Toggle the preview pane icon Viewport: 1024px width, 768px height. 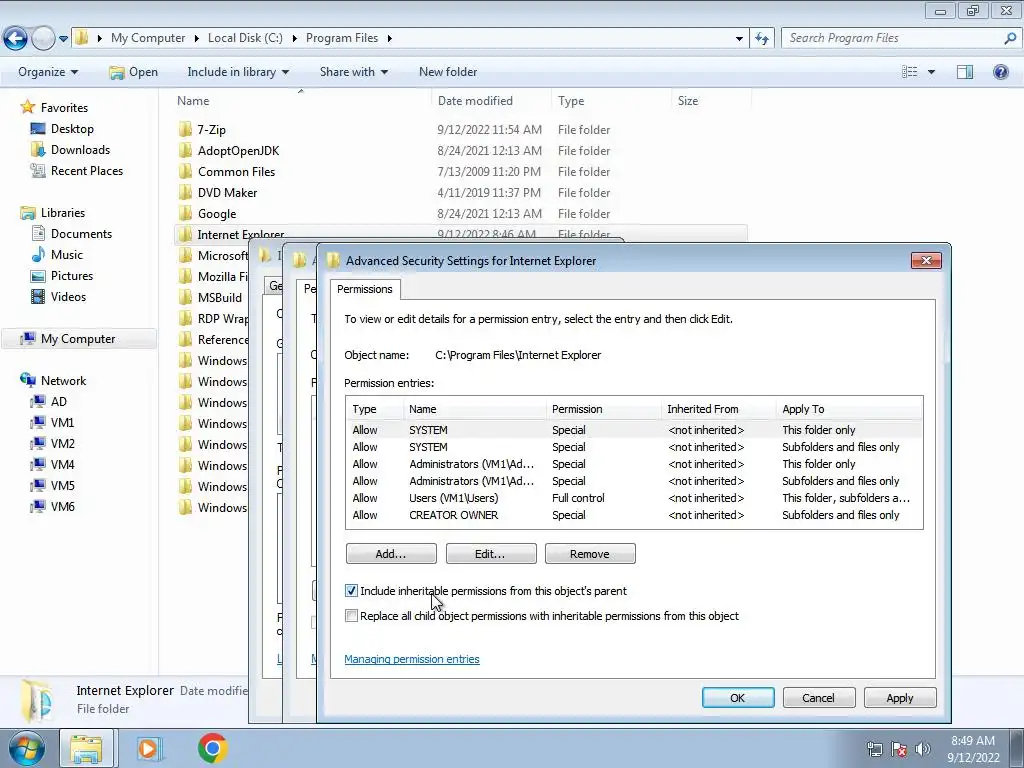tap(965, 72)
